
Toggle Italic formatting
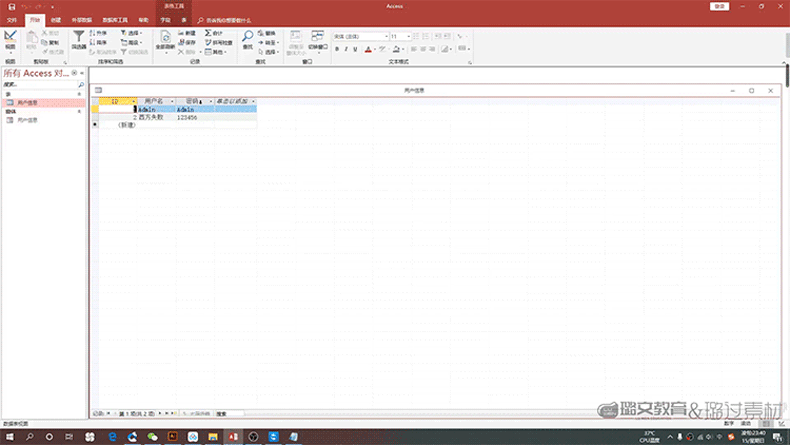pos(346,49)
